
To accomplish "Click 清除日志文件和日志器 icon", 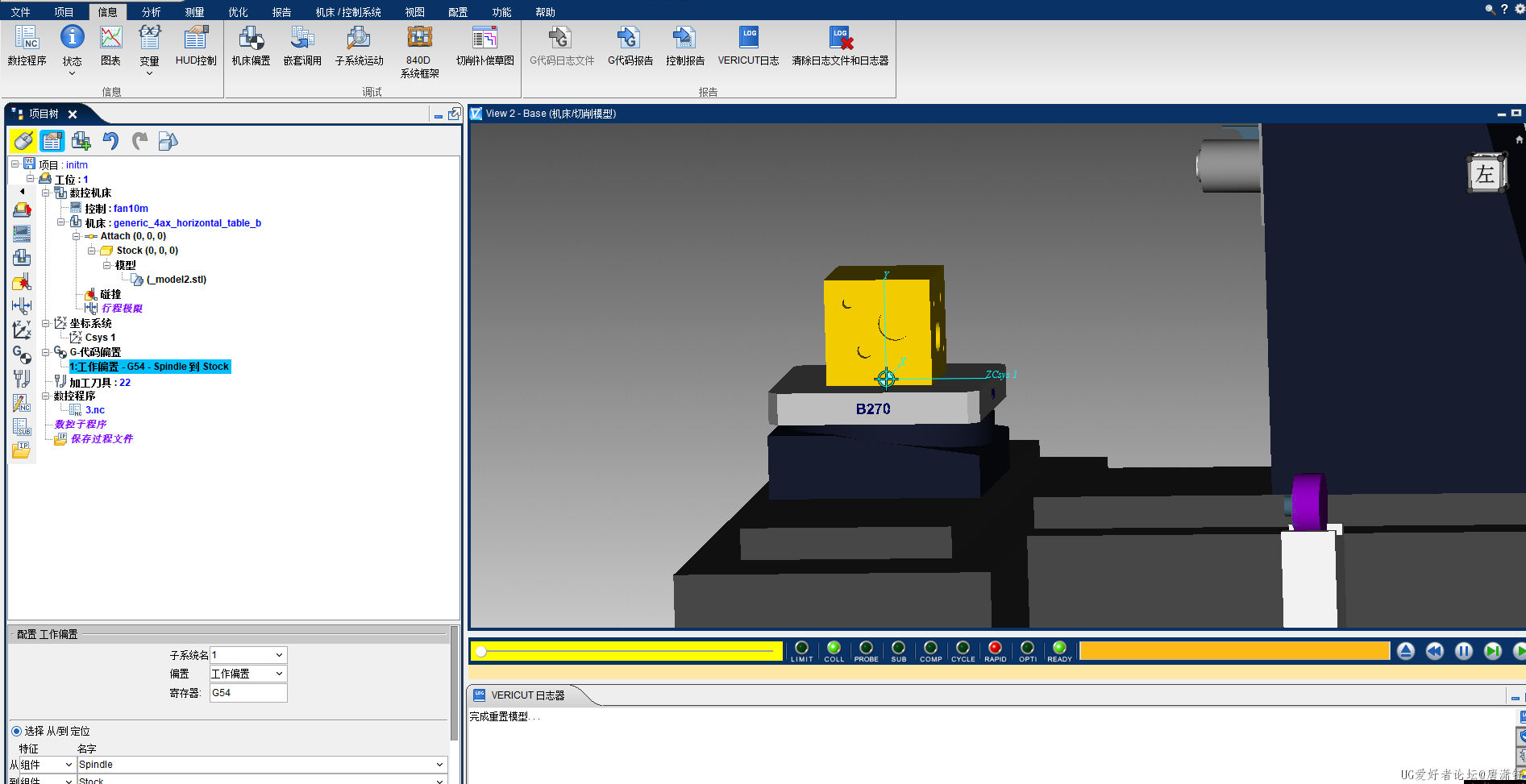I will pyautogui.click(x=840, y=45).
